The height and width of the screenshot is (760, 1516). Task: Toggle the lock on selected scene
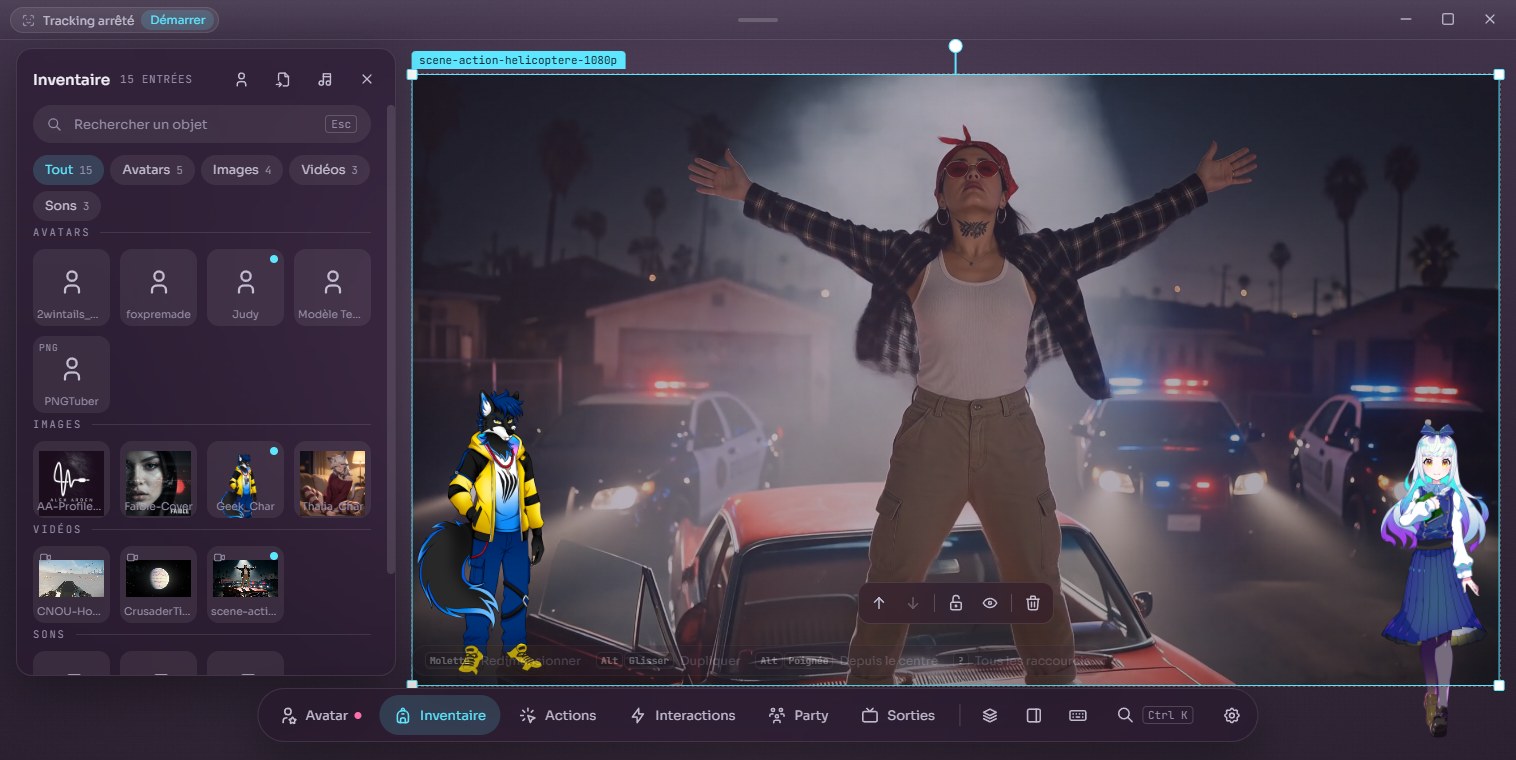pos(956,603)
